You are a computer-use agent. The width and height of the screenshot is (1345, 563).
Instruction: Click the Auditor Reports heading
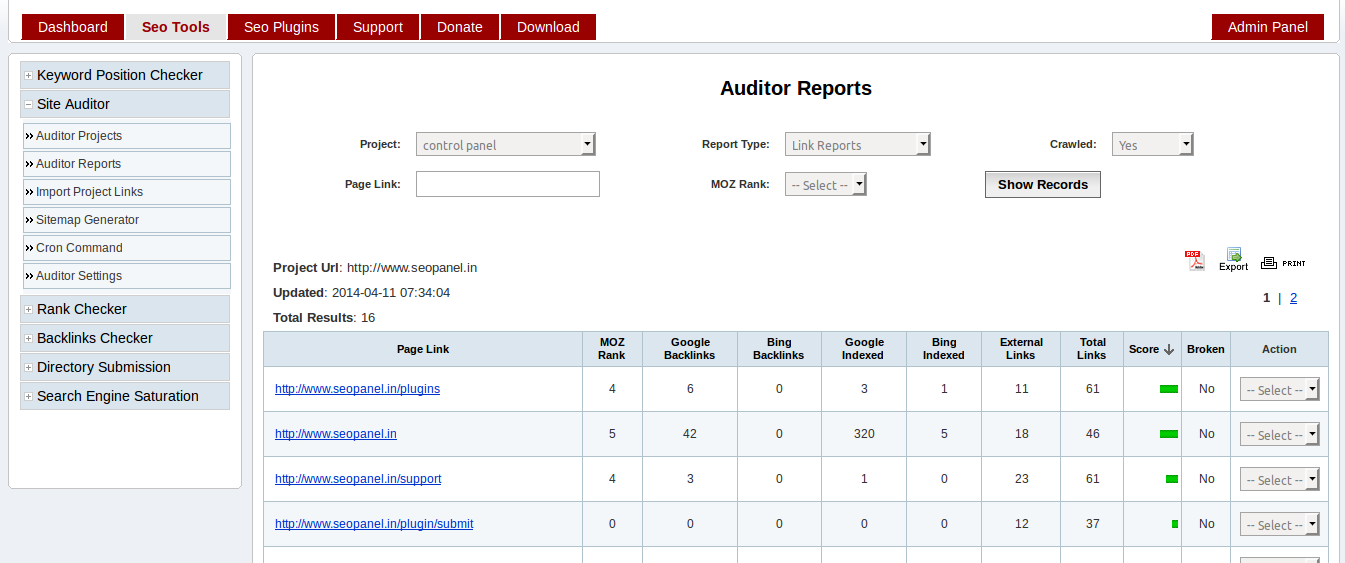pyautogui.click(x=796, y=89)
